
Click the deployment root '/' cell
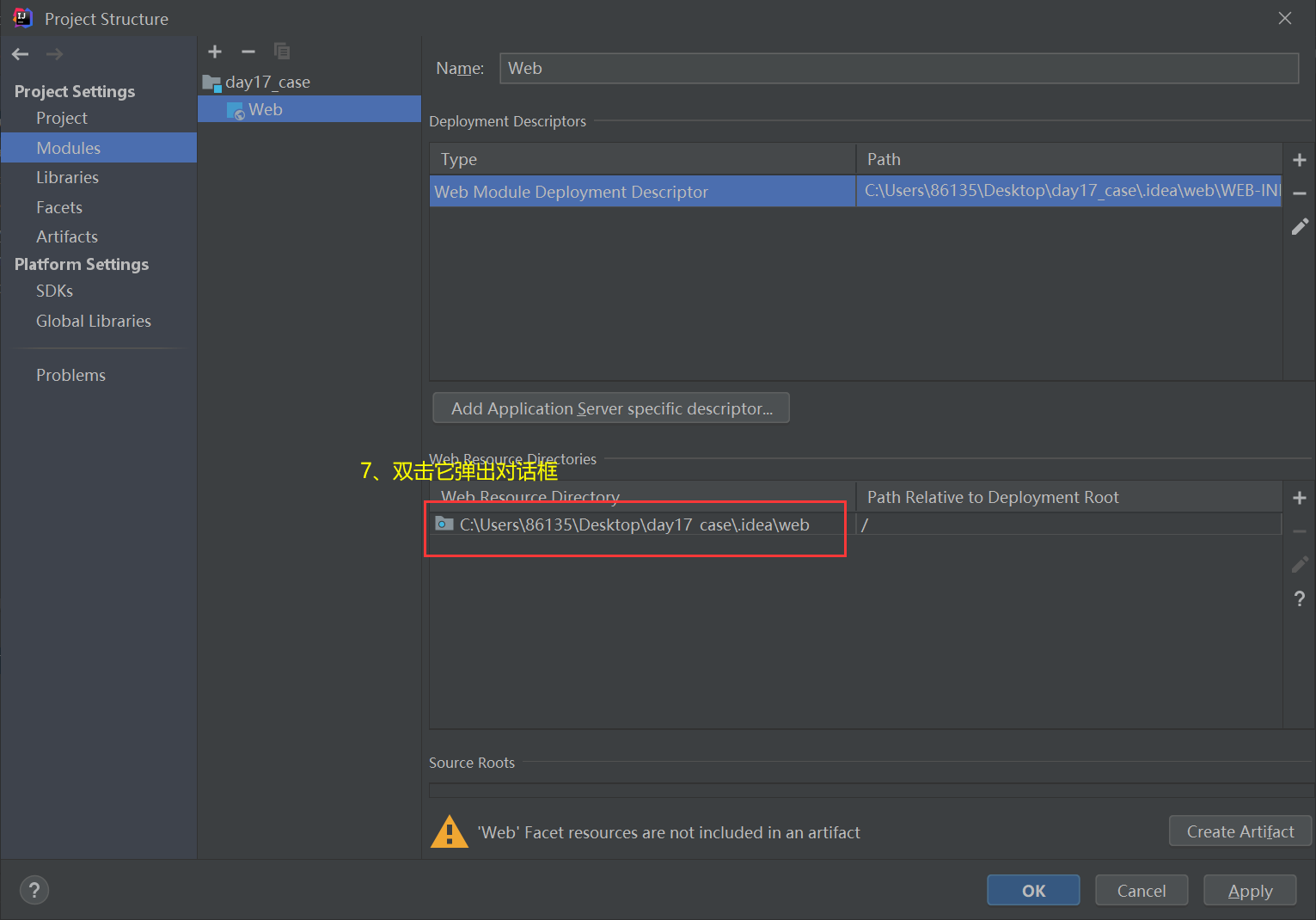click(1069, 524)
